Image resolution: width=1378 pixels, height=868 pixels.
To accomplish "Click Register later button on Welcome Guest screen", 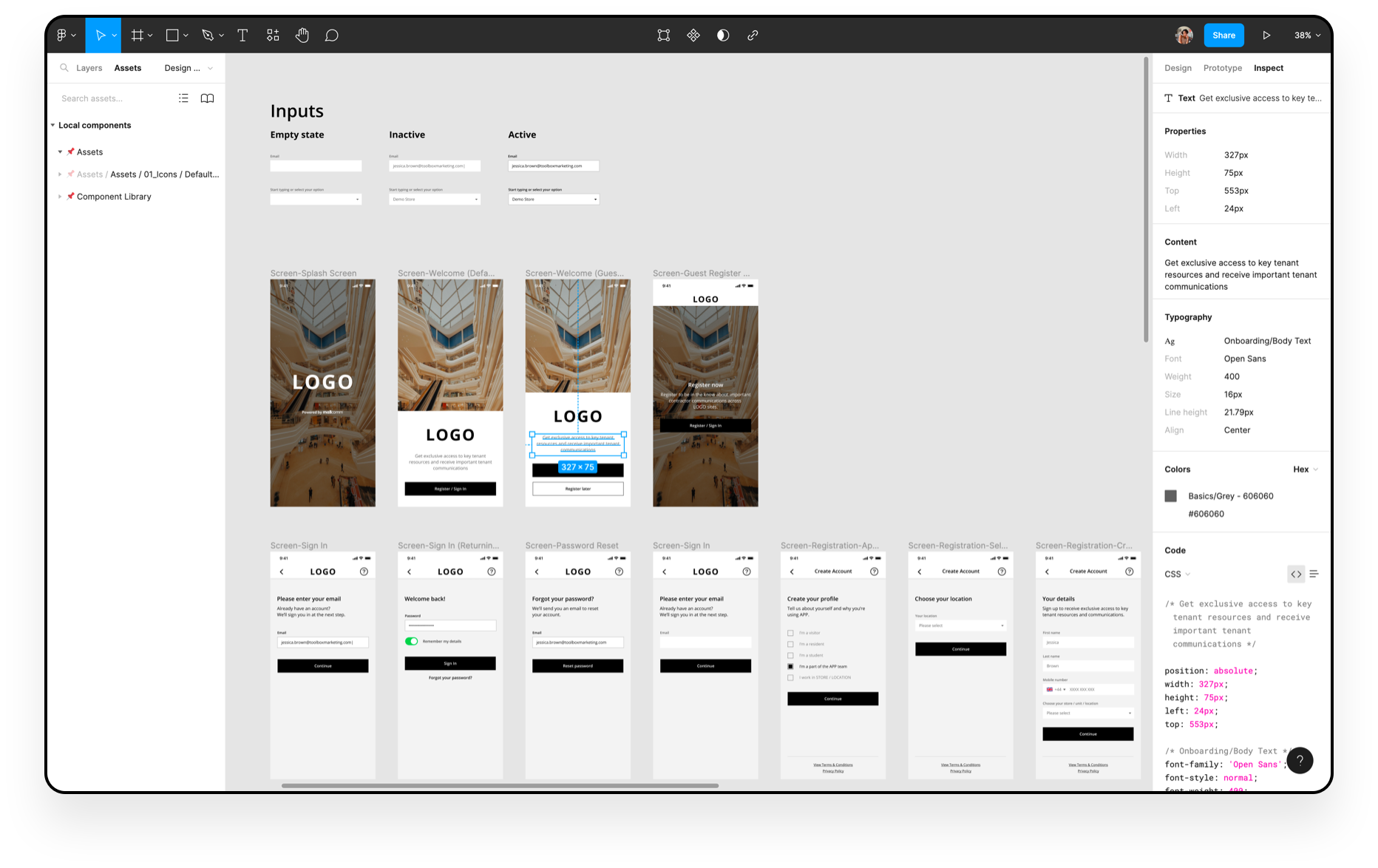I will pos(578,489).
